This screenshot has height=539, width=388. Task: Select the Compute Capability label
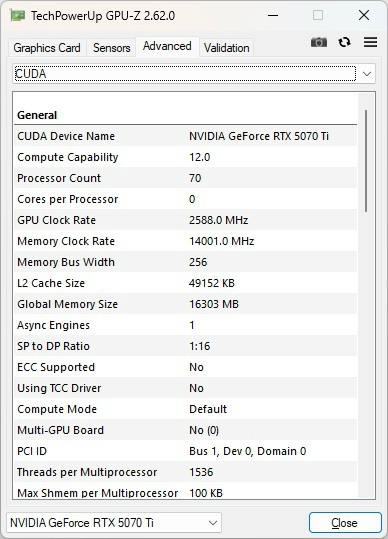(x=68, y=157)
